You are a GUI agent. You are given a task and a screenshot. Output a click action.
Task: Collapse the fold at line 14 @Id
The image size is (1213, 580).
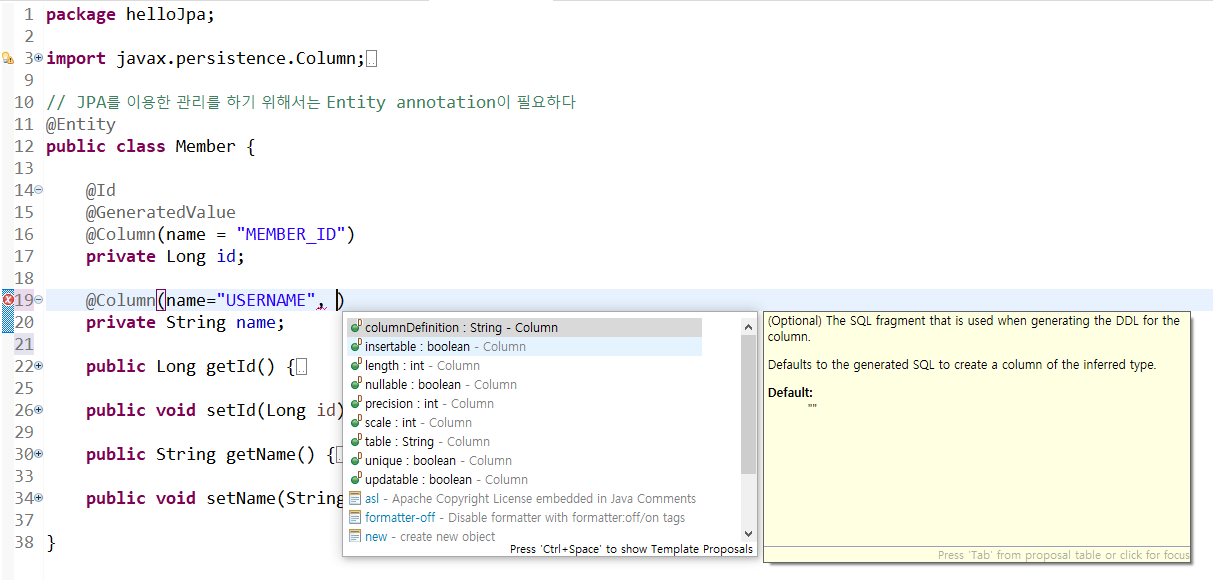(x=39, y=190)
